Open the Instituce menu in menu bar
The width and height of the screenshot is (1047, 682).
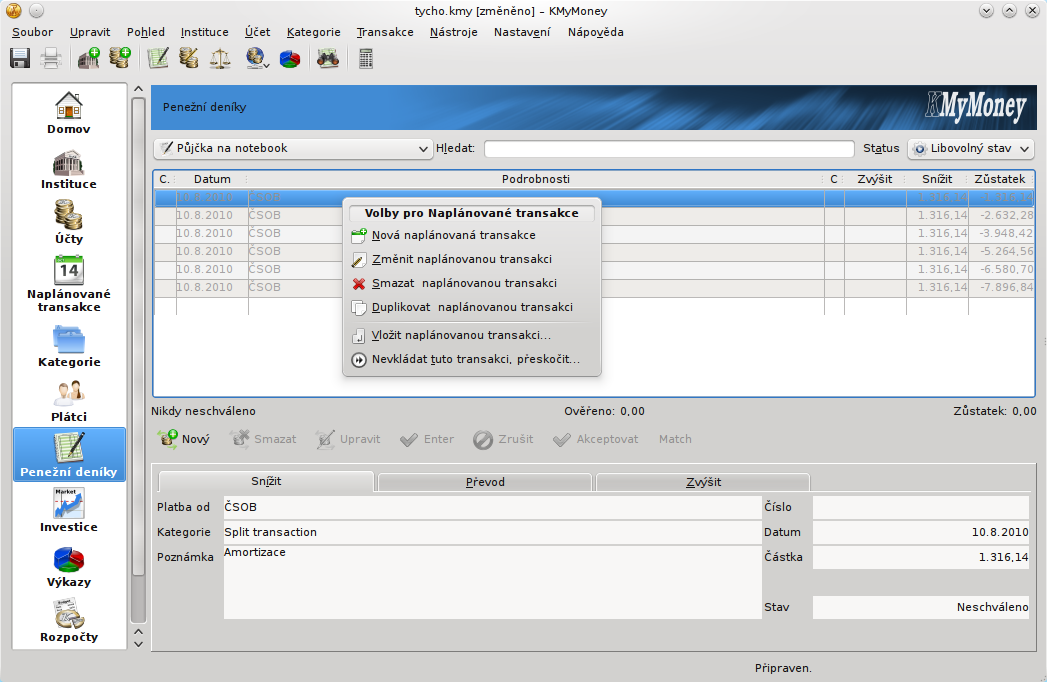coord(204,32)
